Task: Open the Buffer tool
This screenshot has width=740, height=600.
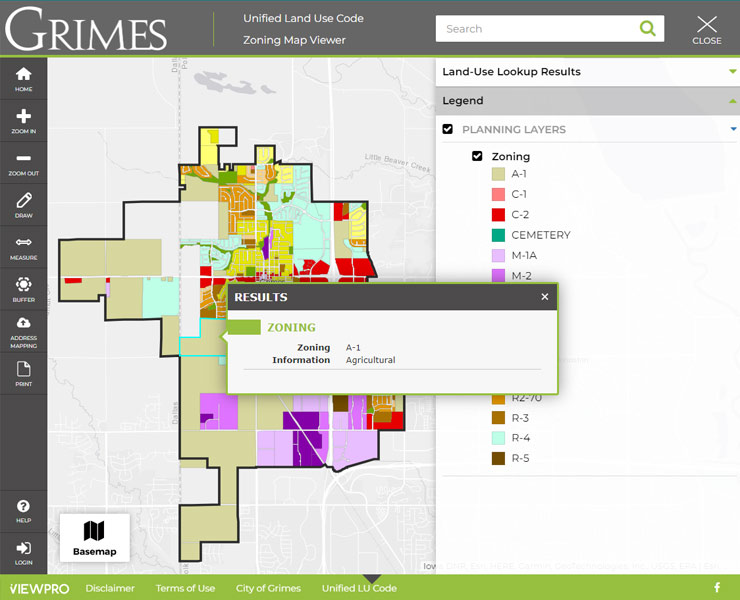Action: pos(24,289)
